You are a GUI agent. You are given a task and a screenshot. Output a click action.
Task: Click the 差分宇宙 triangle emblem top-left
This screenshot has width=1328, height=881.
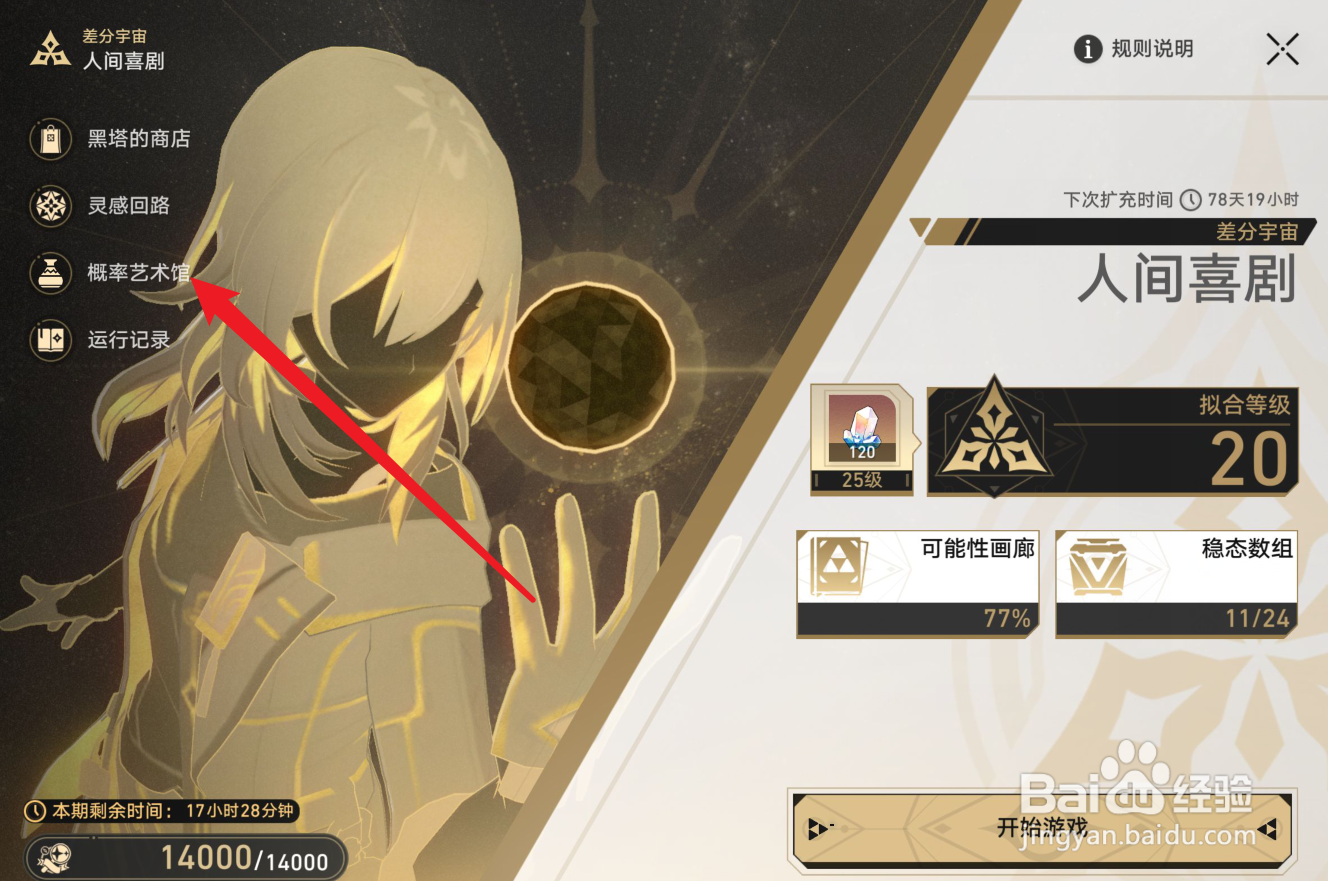[x=50, y=48]
